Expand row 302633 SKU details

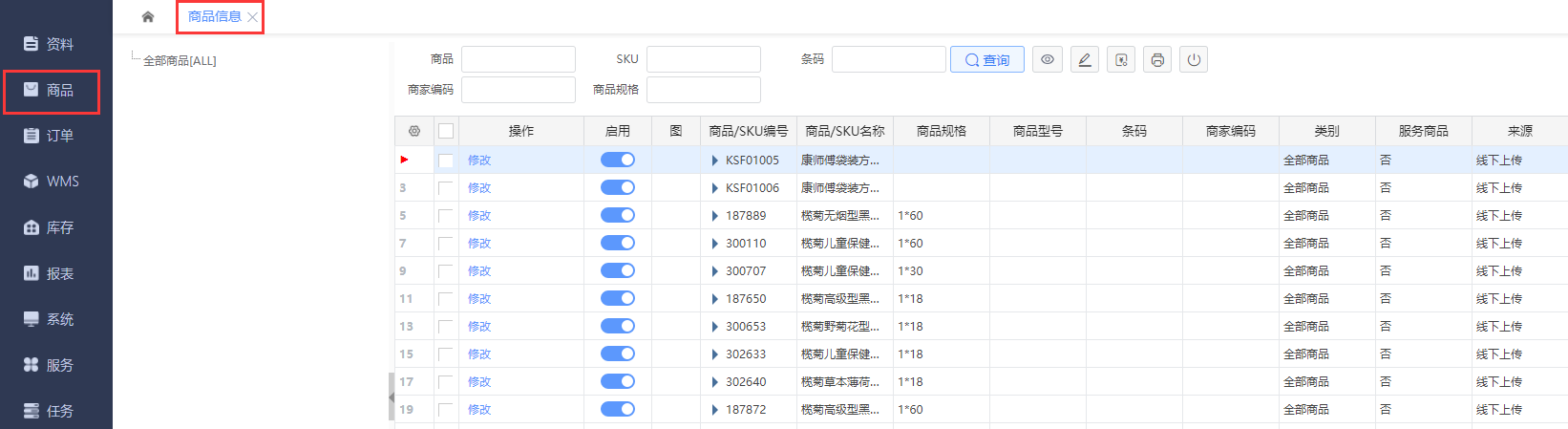click(x=714, y=354)
